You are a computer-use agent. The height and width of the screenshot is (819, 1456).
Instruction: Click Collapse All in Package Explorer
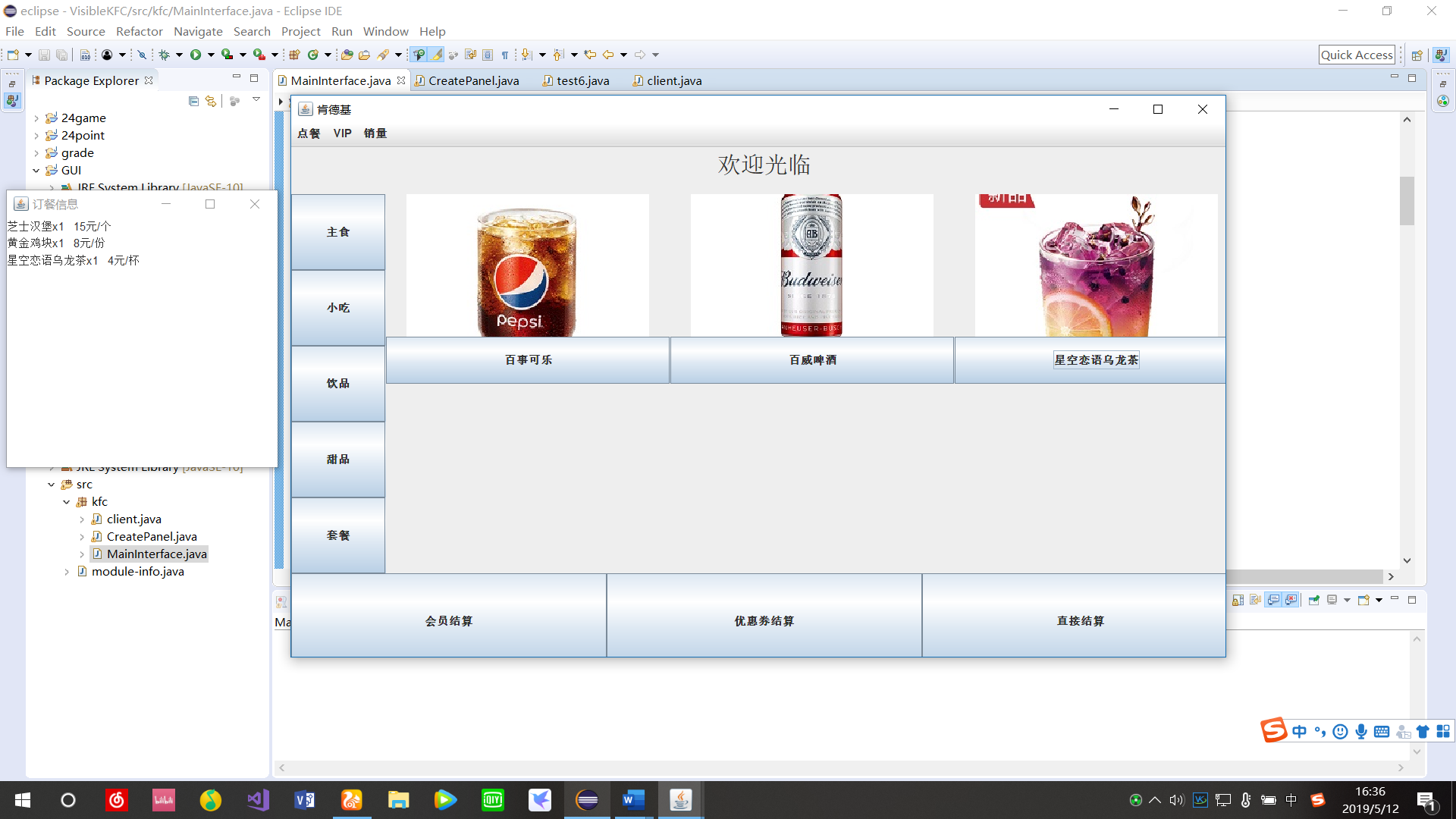tap(193, 101)
